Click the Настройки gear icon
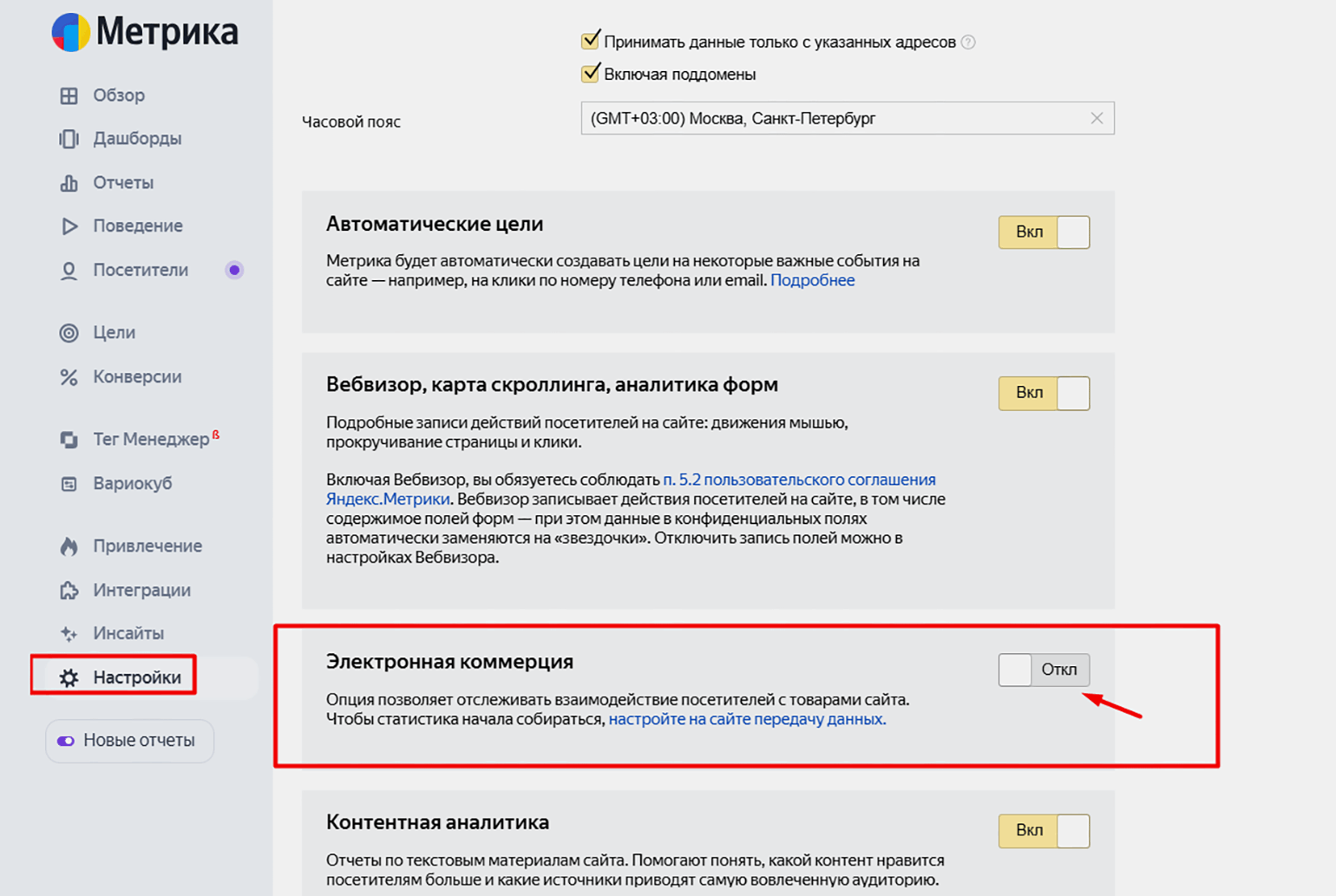 pyautogui.click(x=69, y=678)
